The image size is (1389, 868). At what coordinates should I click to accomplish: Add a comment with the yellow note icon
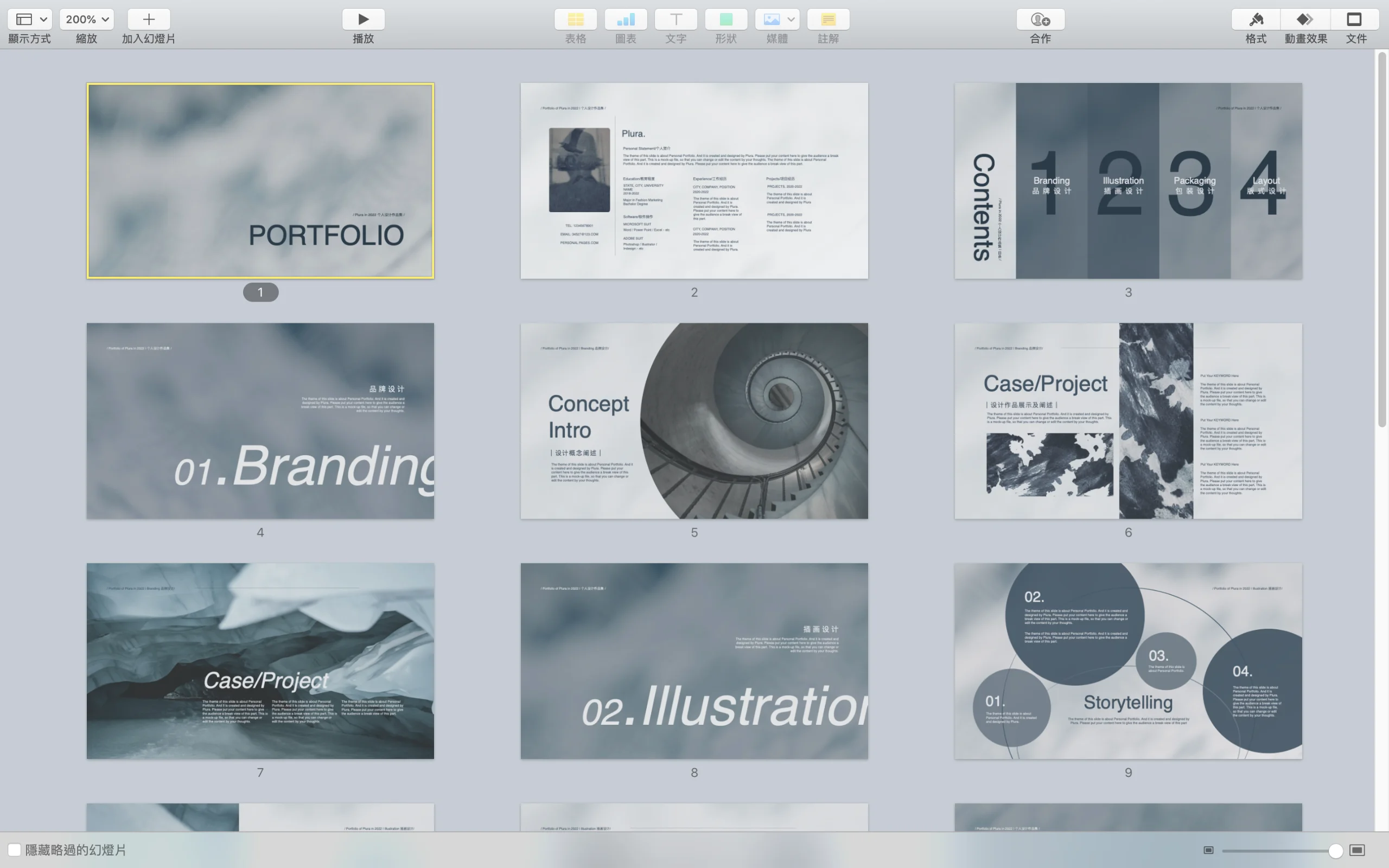827,20
